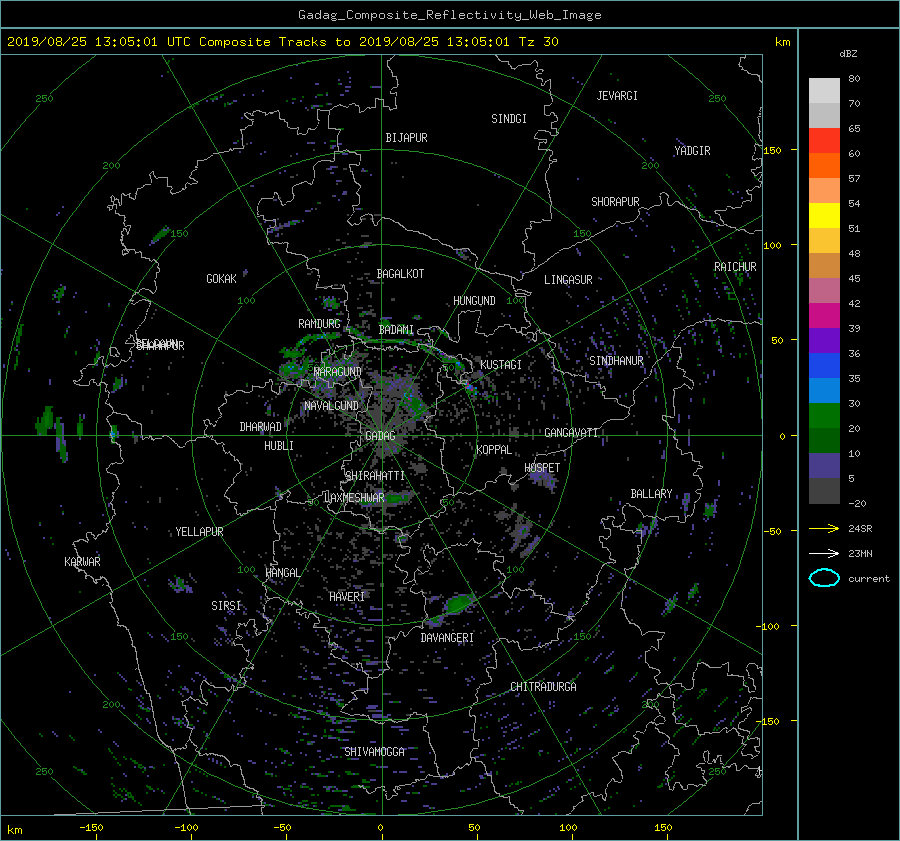This screenshot has width=900, height=841.
Task: Click the KARWAR city label
Action: click(82, 561)
